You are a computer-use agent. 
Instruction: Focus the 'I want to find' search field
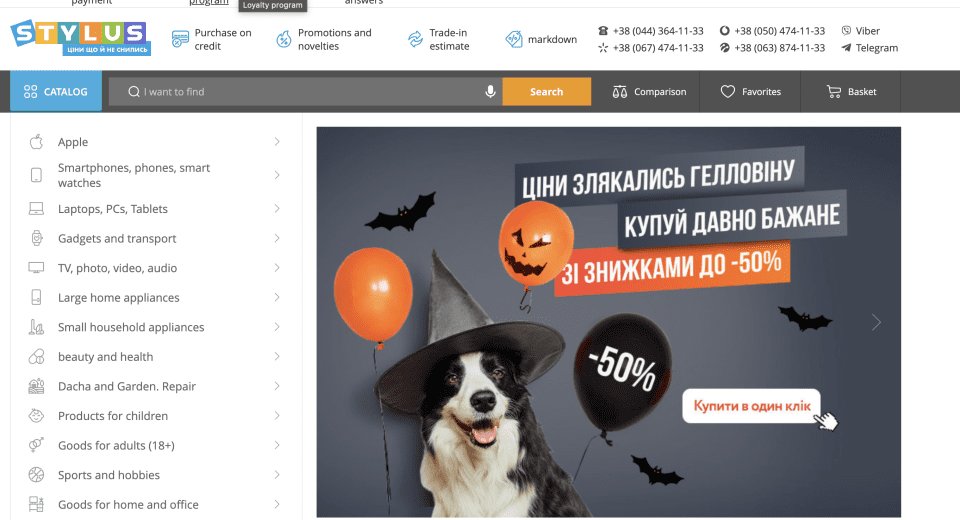tap(310, 92)
